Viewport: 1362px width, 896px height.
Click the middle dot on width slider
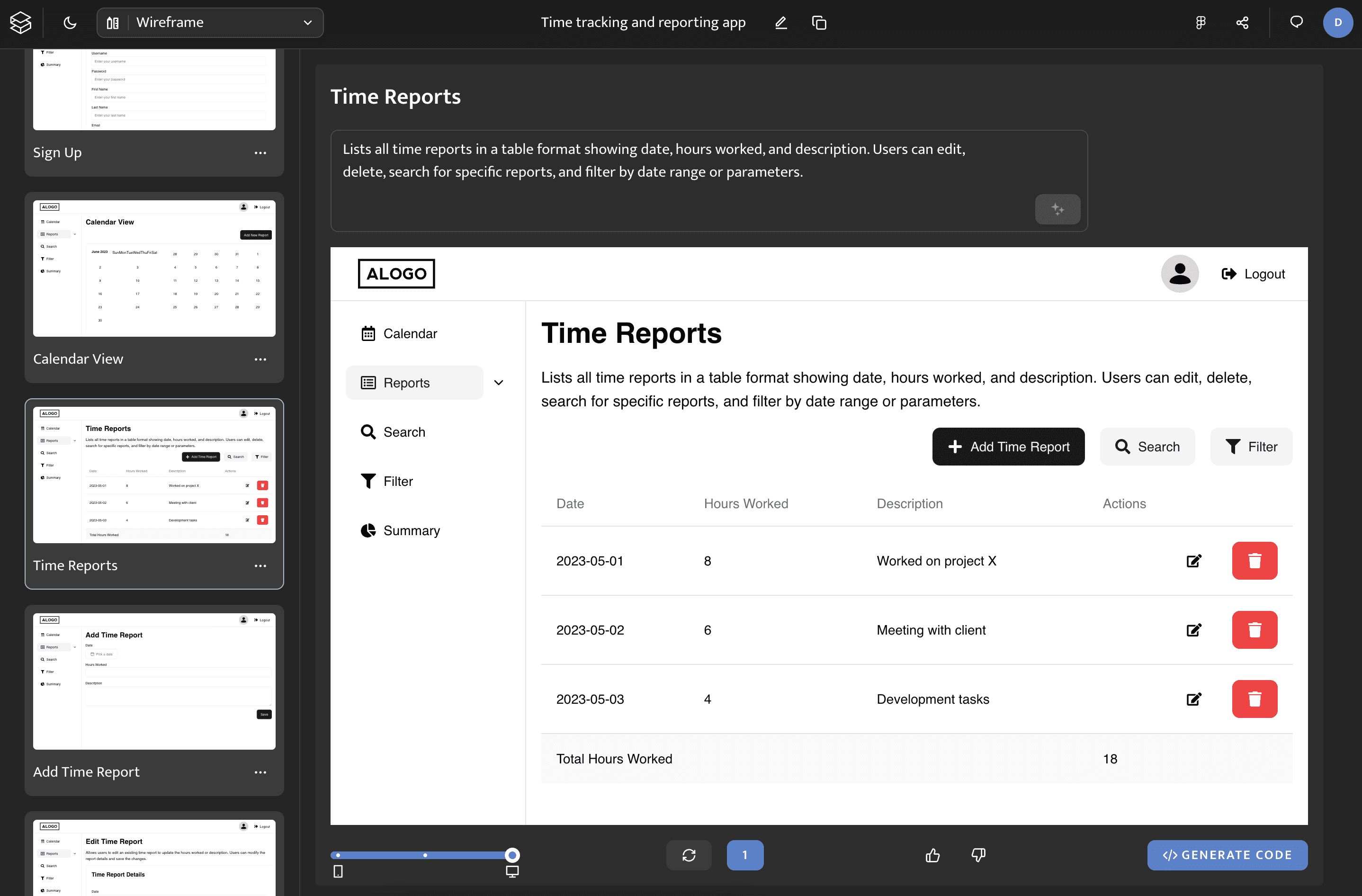pyautogui.click(x=425, y=855)
